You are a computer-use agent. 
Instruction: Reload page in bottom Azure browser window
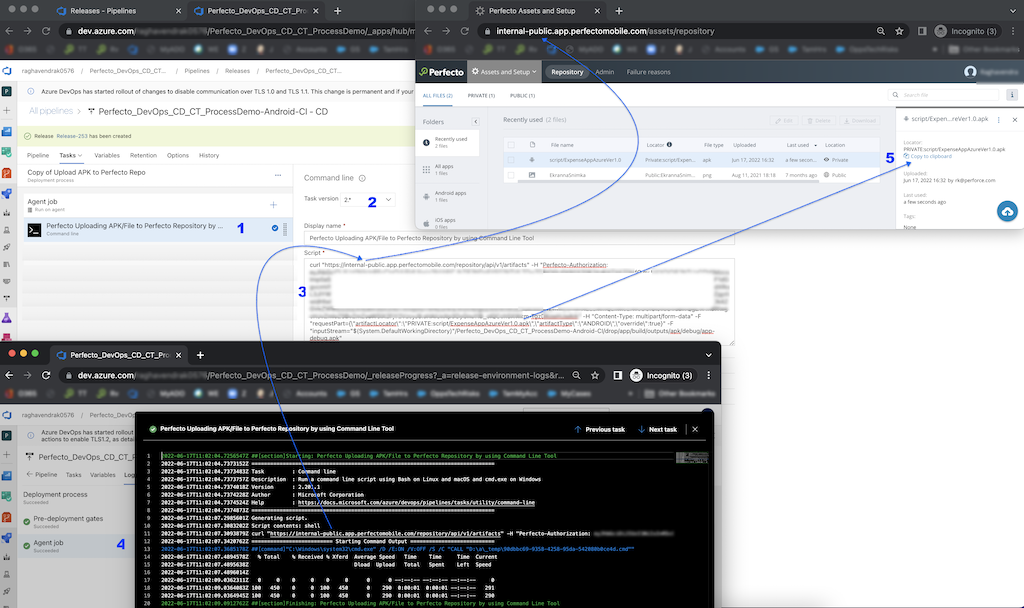click(46, 376)
